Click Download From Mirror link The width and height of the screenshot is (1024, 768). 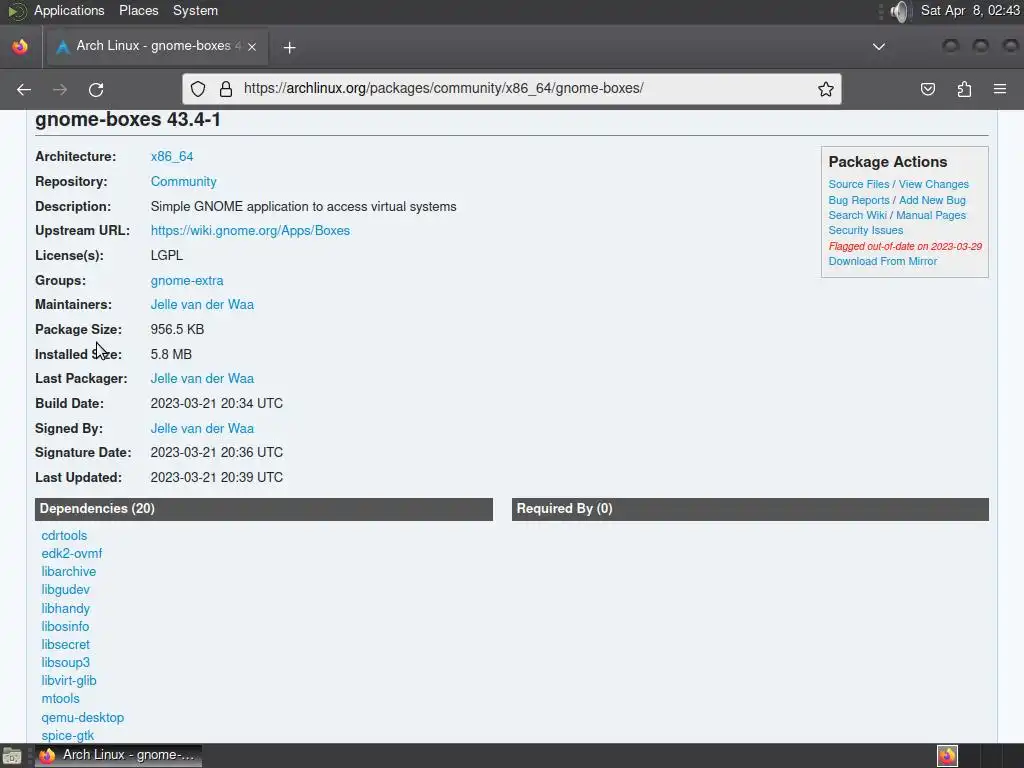click(x=883, y=261)
